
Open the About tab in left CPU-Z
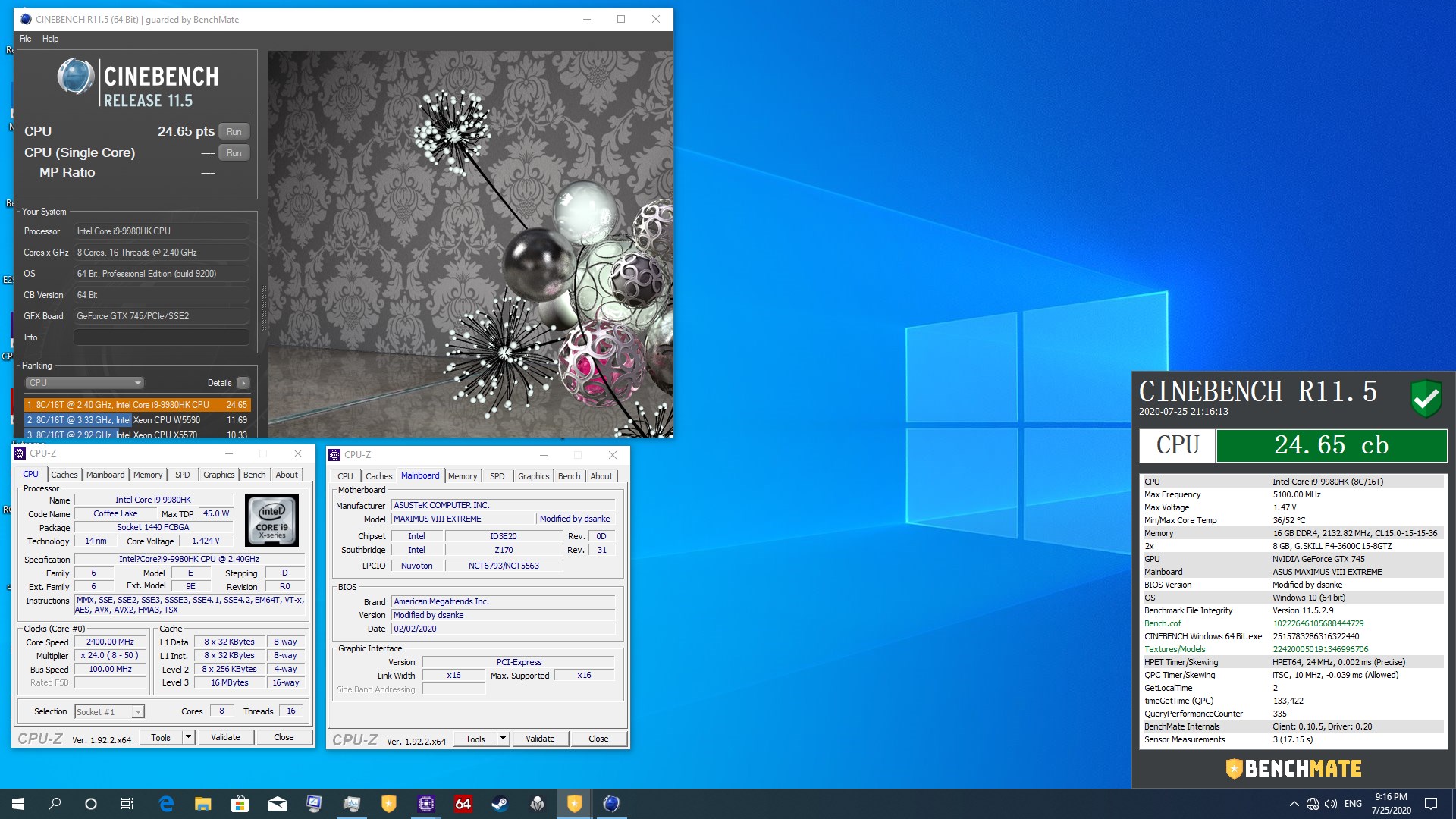point(287,475)
